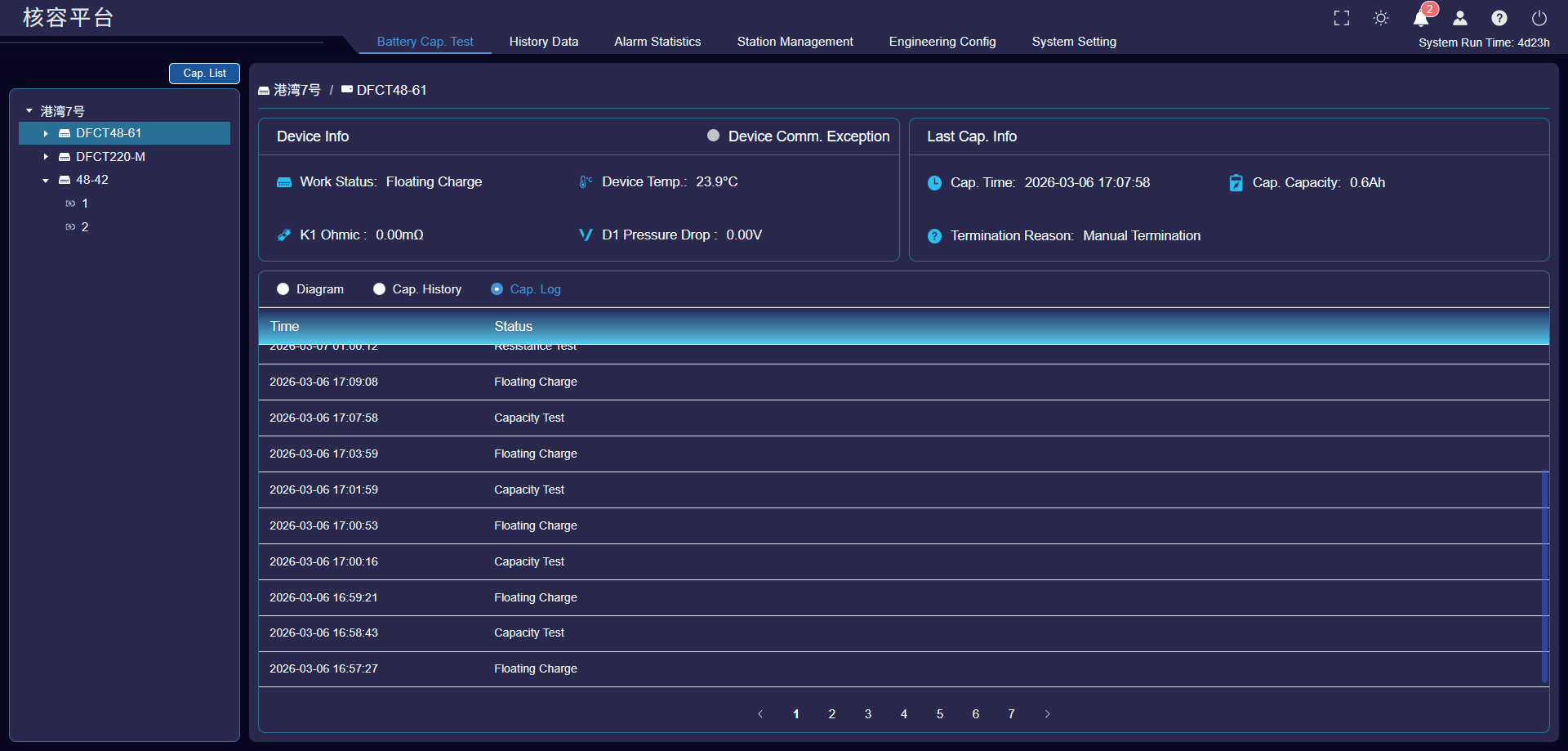Viewport: 1568px width, 751px height.
Task: Click the Cap. List button
Action: [204, 74]
